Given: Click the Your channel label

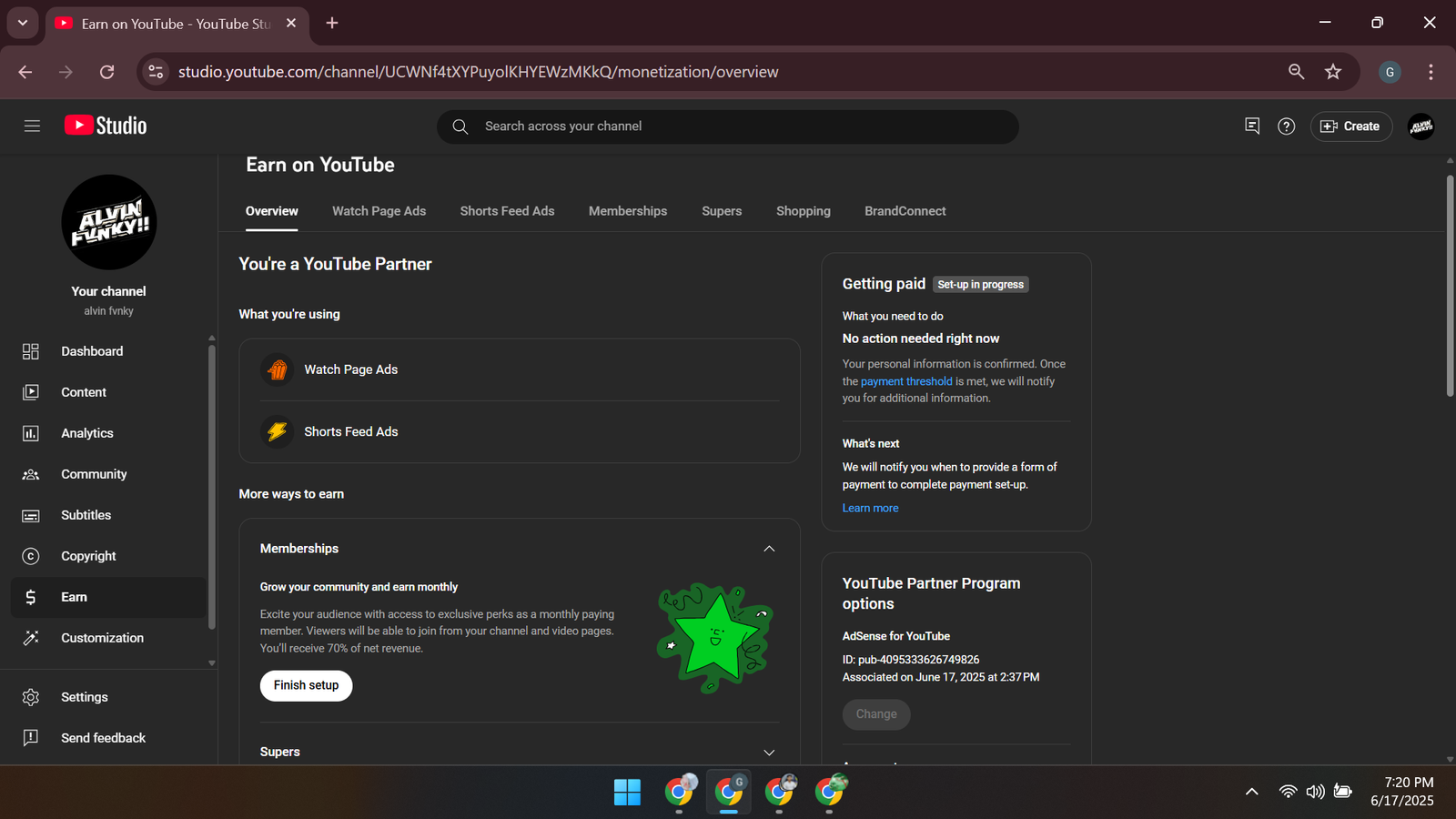Looking at the screenshot, I should [108, 291].
